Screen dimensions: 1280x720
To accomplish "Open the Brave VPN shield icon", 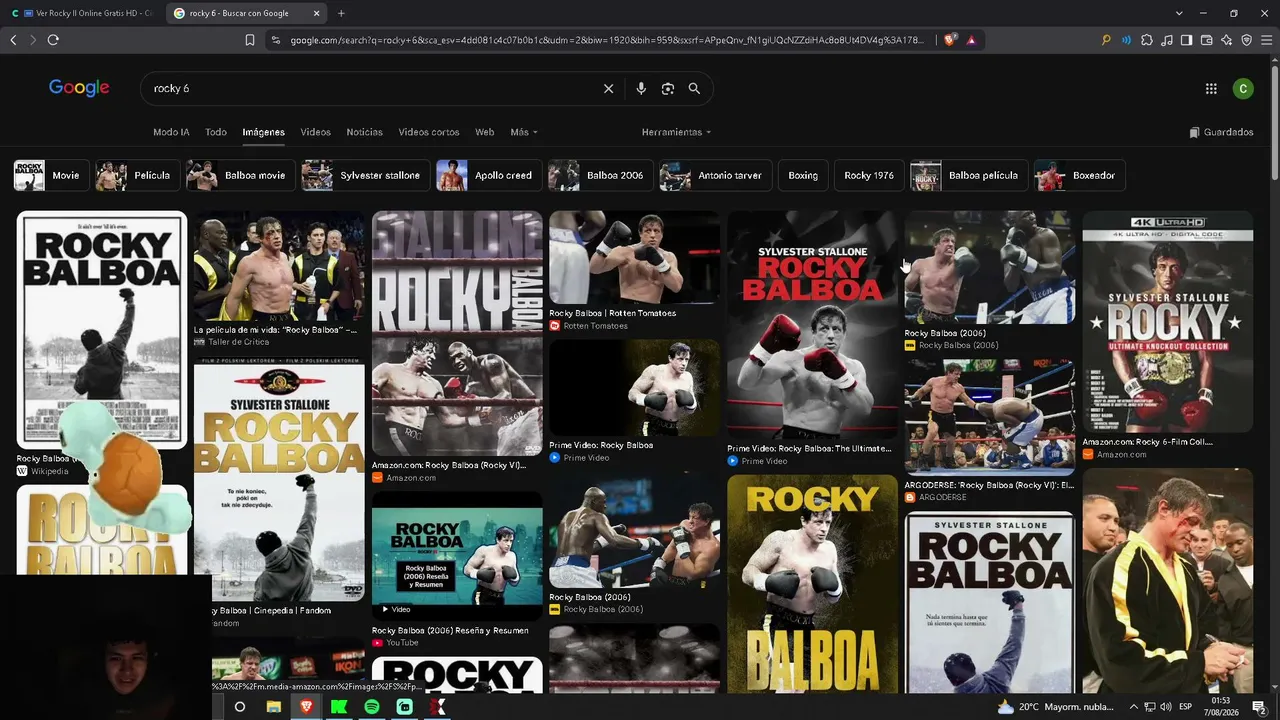I will click(1246, 40).
